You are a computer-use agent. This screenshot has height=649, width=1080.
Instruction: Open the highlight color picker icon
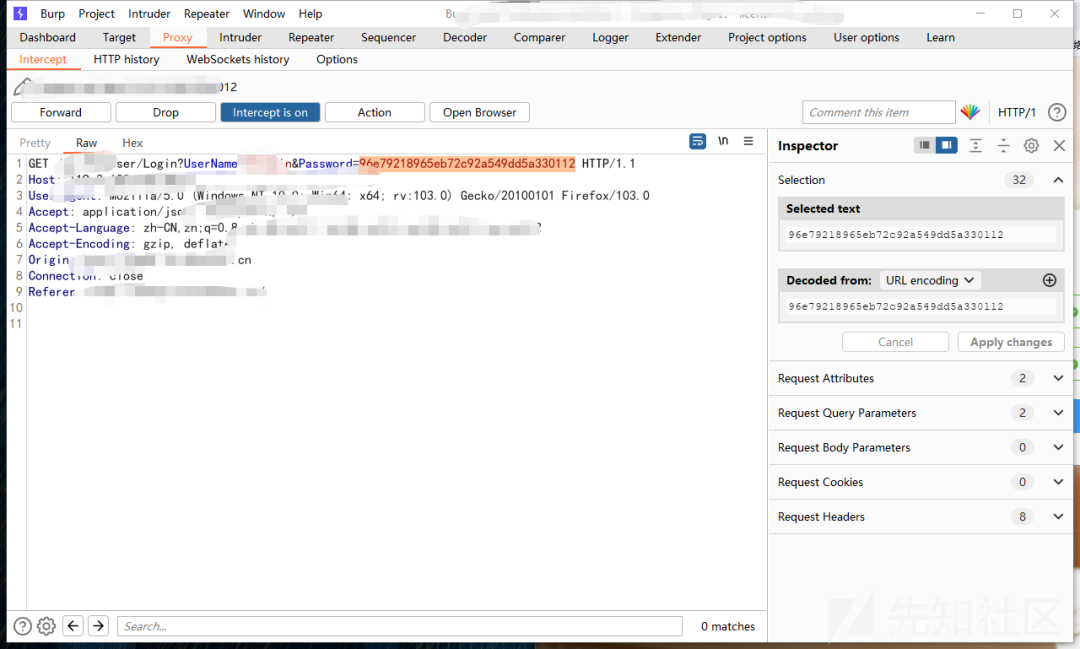pos(970,112)
